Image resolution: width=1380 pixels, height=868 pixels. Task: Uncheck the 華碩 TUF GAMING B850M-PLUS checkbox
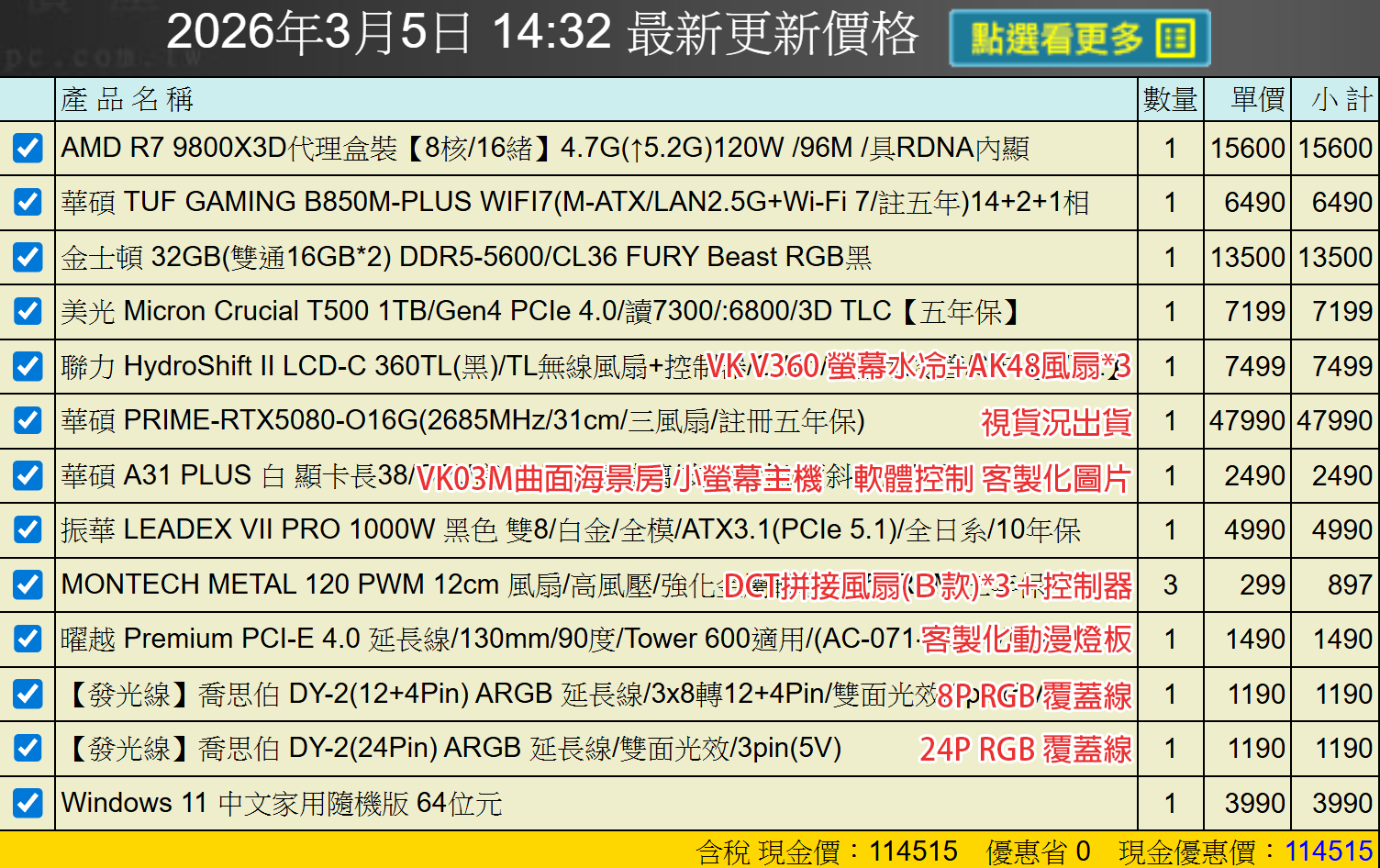click(28, 202)
